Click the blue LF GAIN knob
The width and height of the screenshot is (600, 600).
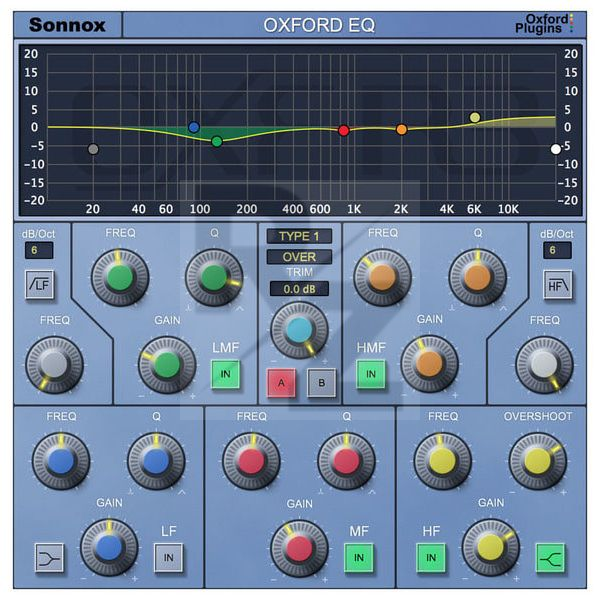(x=109, y=548)
